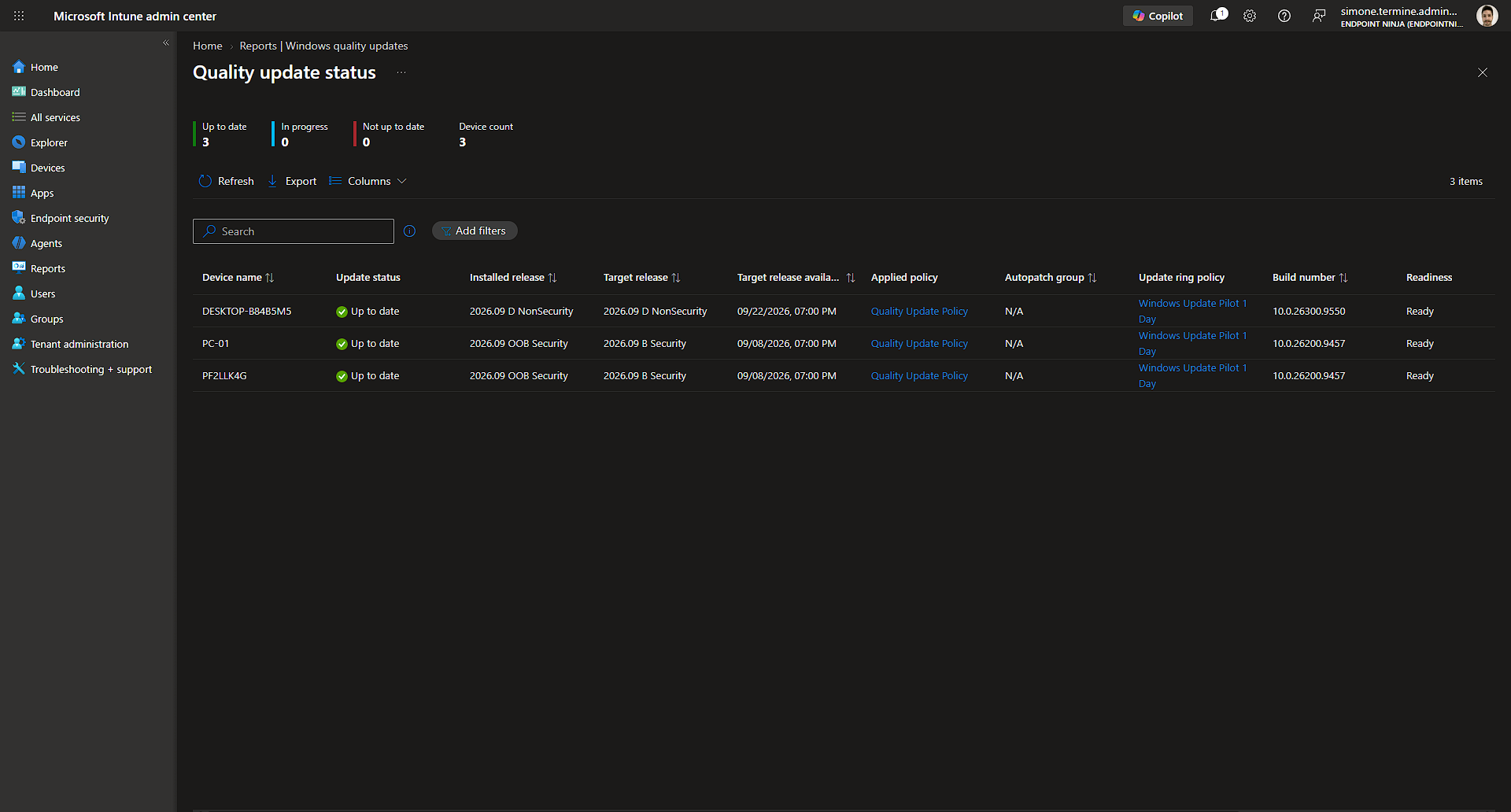Viewport: 1511px width, 812px height.
Task: Click the Add filters button
Action: coord(475,231)
